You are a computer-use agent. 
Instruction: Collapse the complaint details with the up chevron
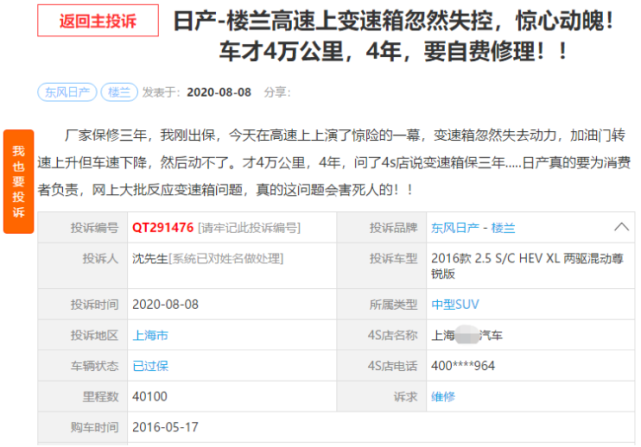point(621,227)
